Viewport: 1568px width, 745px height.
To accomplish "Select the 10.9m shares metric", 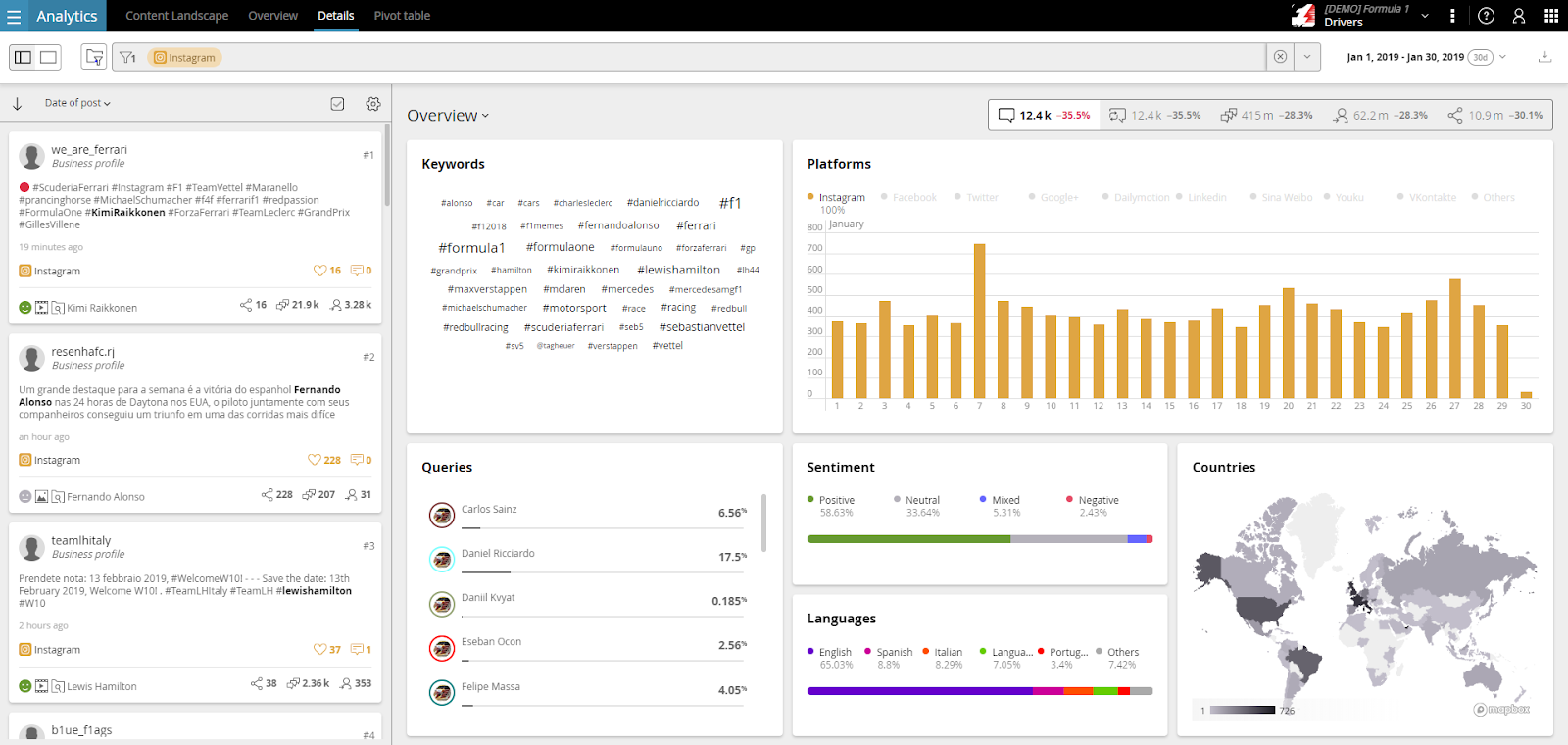I will click(1494, 115).
